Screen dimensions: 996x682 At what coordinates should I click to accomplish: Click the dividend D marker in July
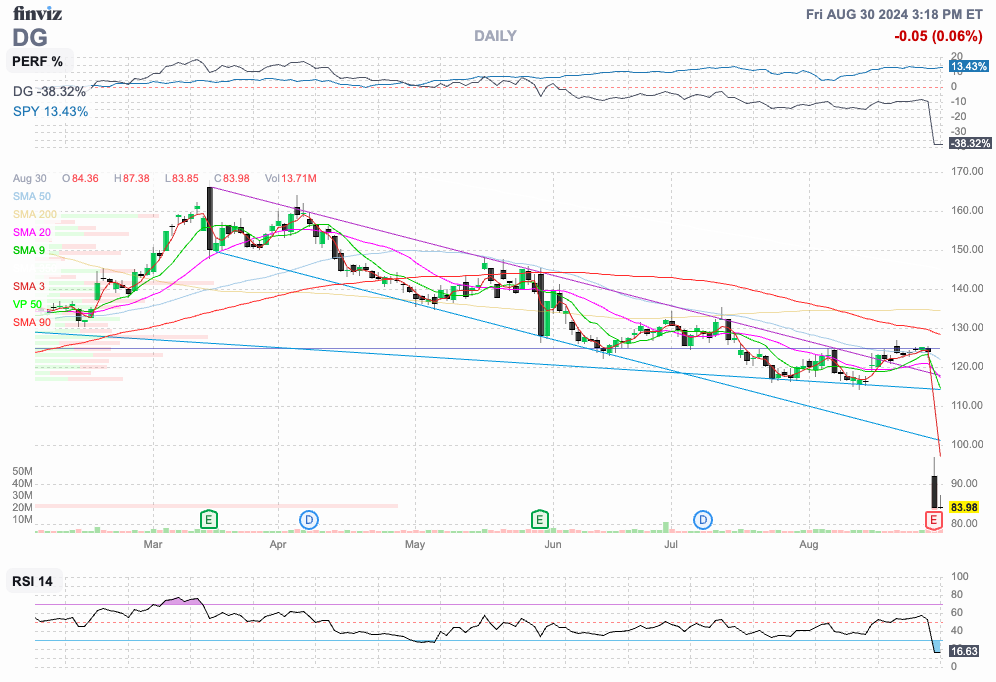(x=703, y=519)
